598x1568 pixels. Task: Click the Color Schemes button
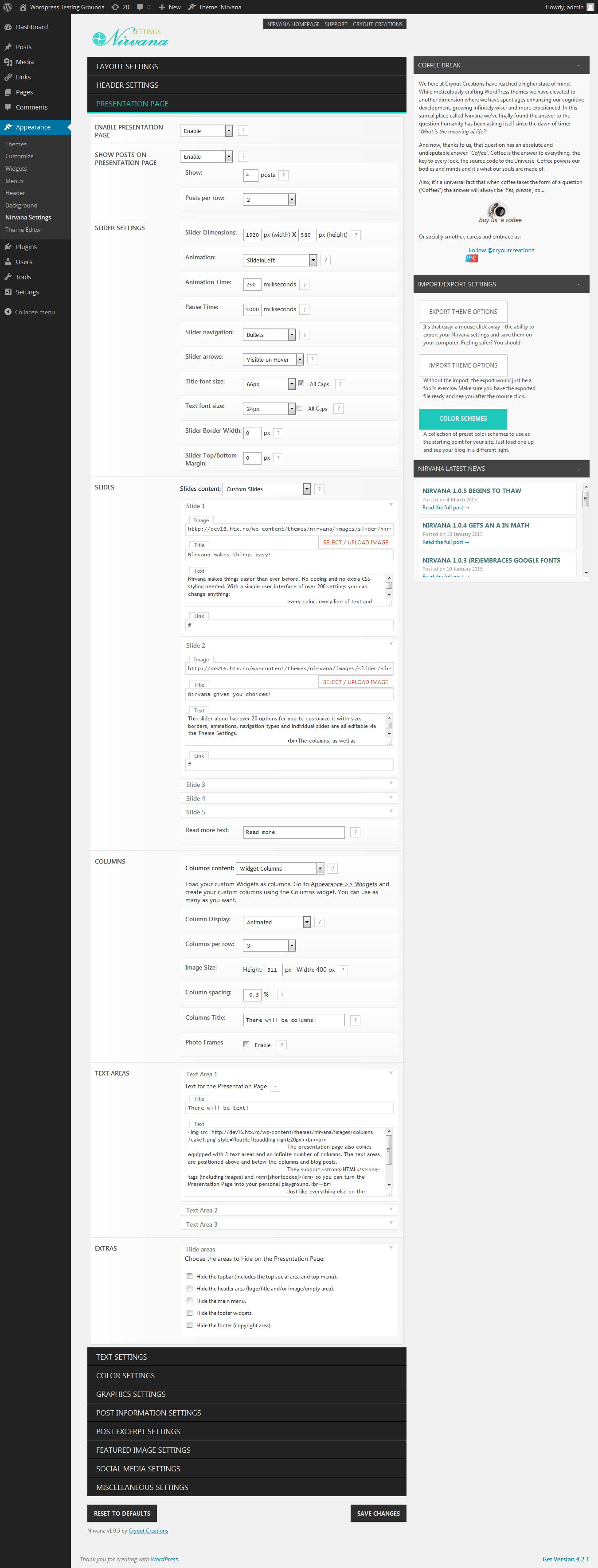click(463, 419)
